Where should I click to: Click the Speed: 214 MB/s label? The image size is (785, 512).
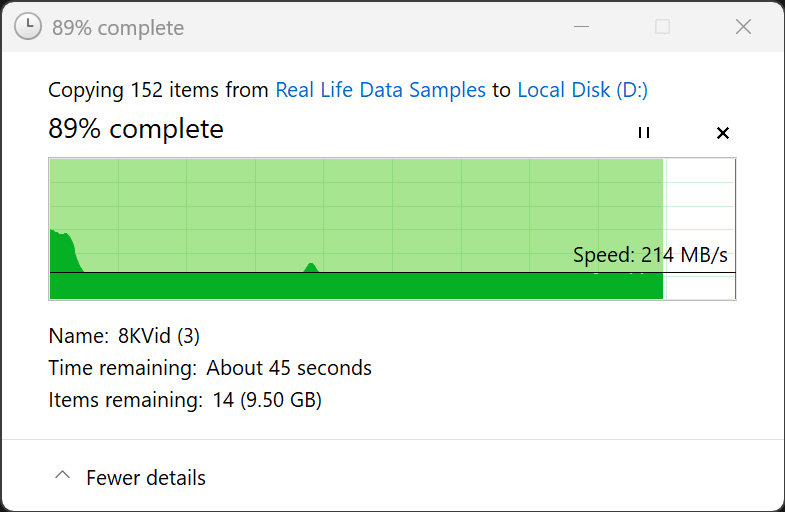(650, 255)
